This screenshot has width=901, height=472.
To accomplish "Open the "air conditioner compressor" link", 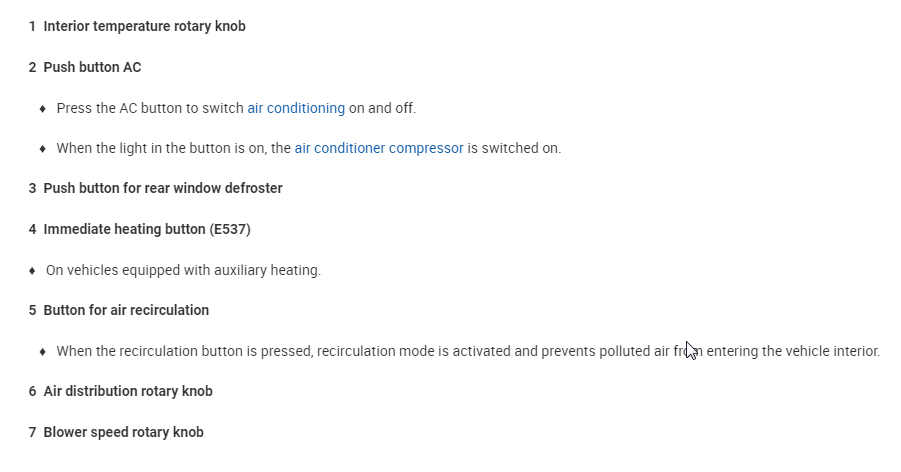I will (379, 148).
